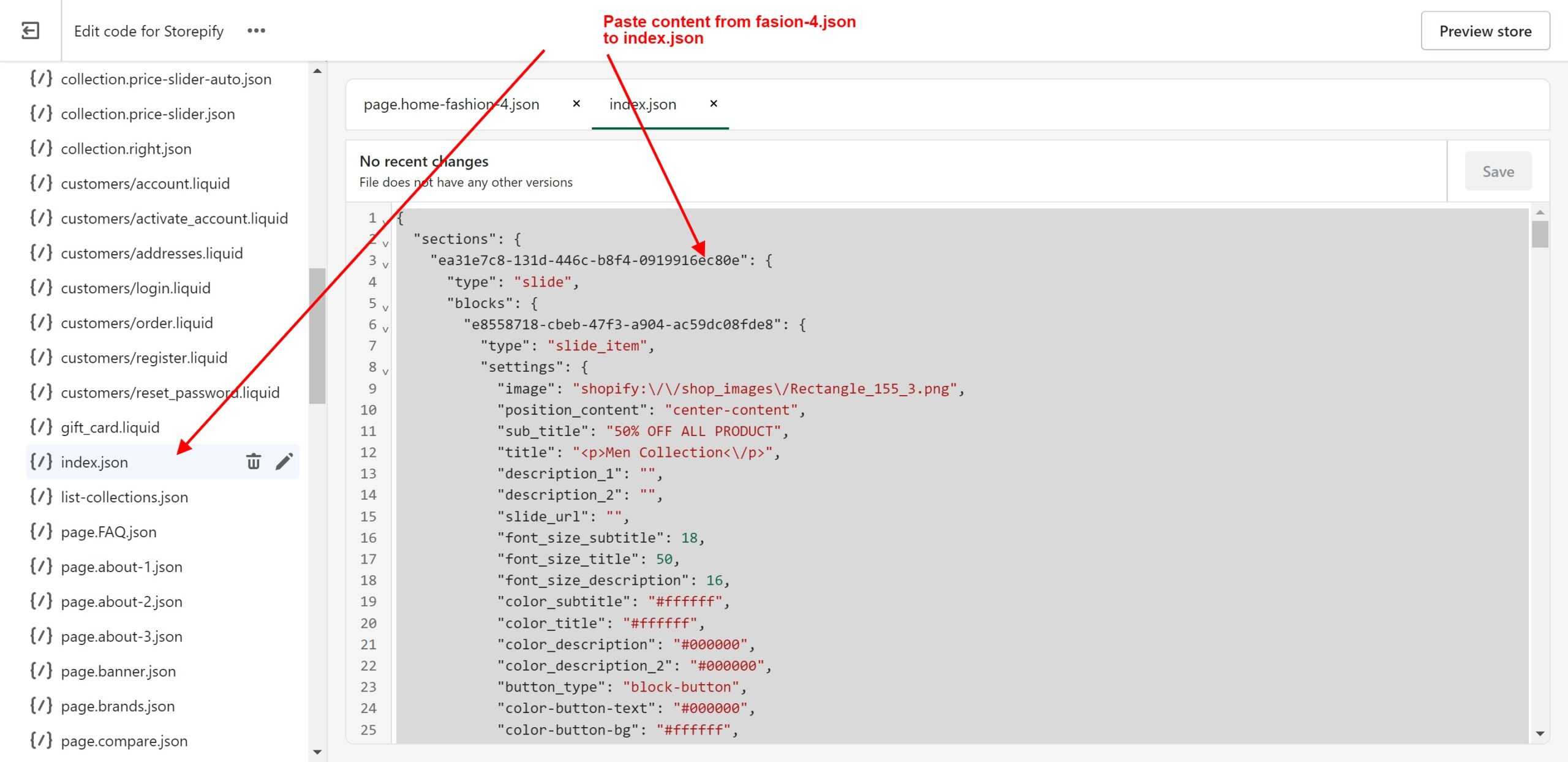The height and width of the screenshot is (762, 1568).
Task: Open customers/addresses.liquid file
Action: point(152,254)
